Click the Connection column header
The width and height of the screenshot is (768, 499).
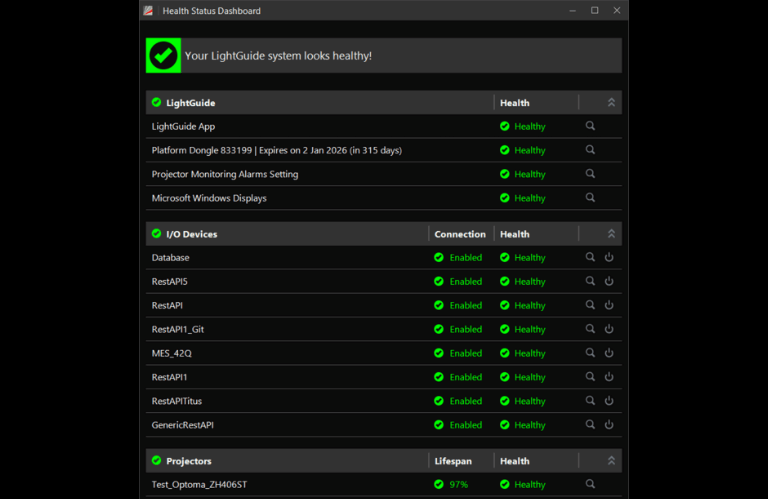tap(459, 234)
